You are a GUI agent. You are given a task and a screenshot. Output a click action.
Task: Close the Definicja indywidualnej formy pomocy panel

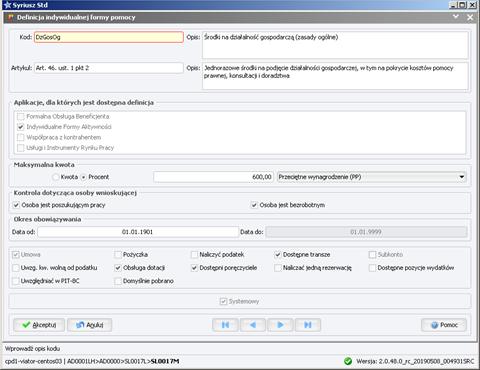pos(470,17)
